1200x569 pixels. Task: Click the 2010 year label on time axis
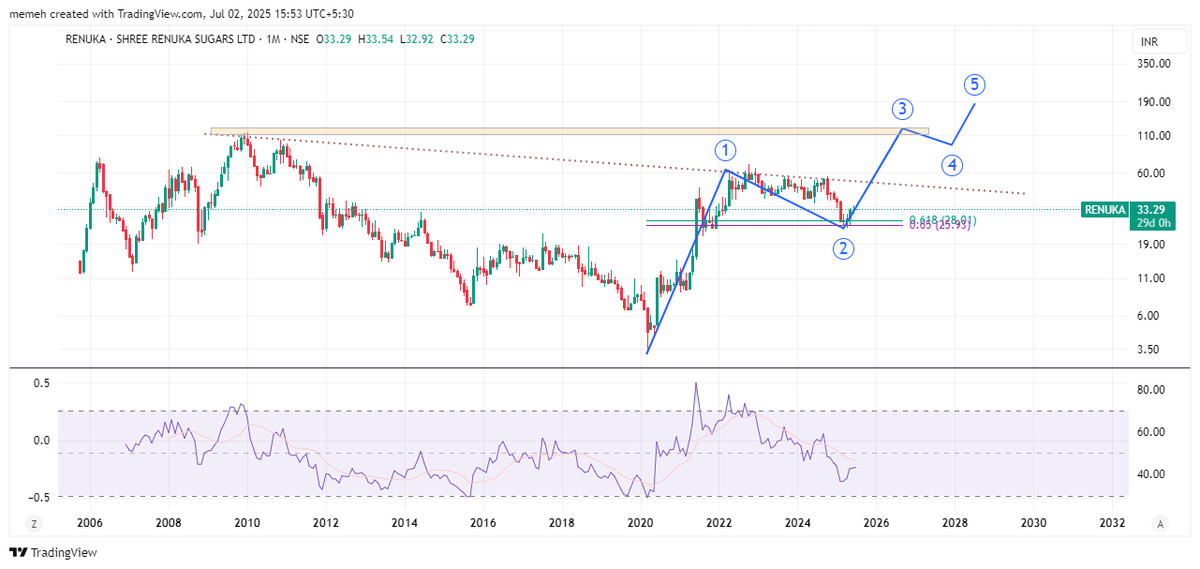(247, 523)
